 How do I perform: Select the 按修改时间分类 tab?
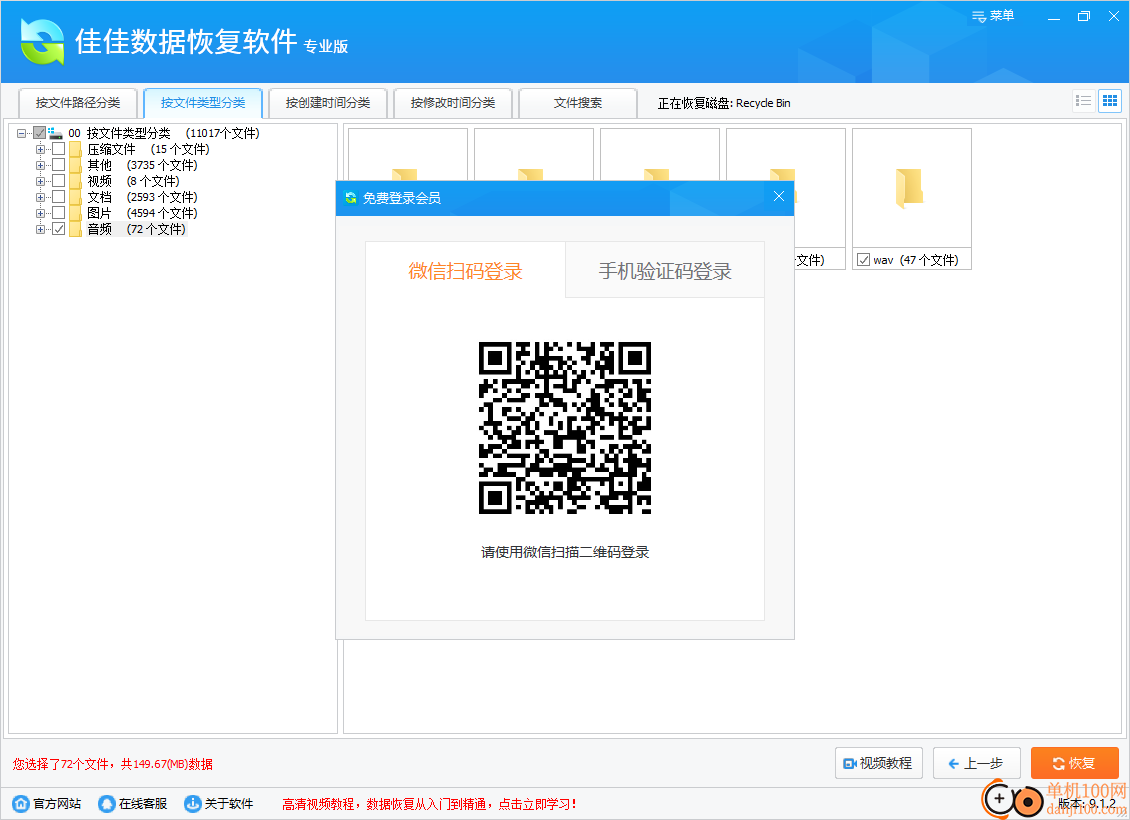pos(453,103)
